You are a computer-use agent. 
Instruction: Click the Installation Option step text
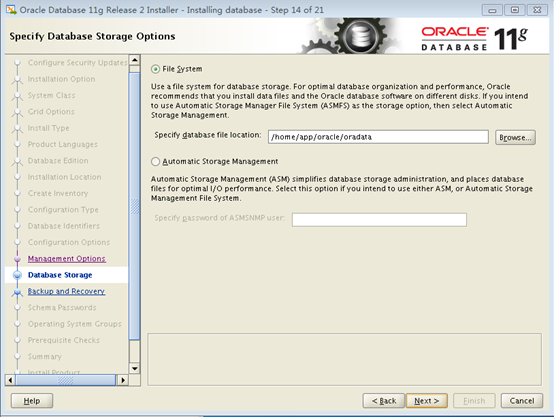click(x=61, y=79)
